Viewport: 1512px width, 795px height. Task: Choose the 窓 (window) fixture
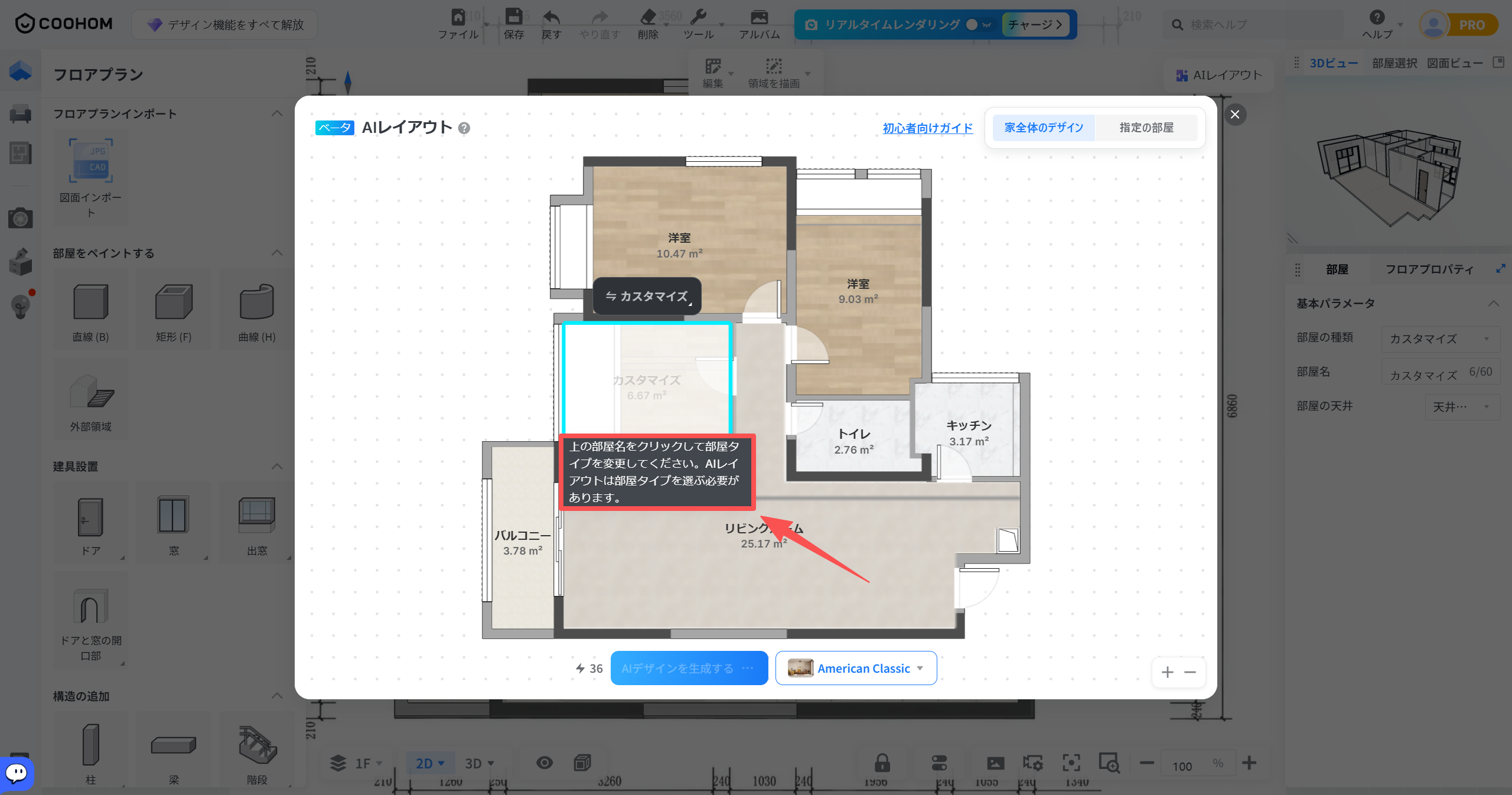(174, 523)
